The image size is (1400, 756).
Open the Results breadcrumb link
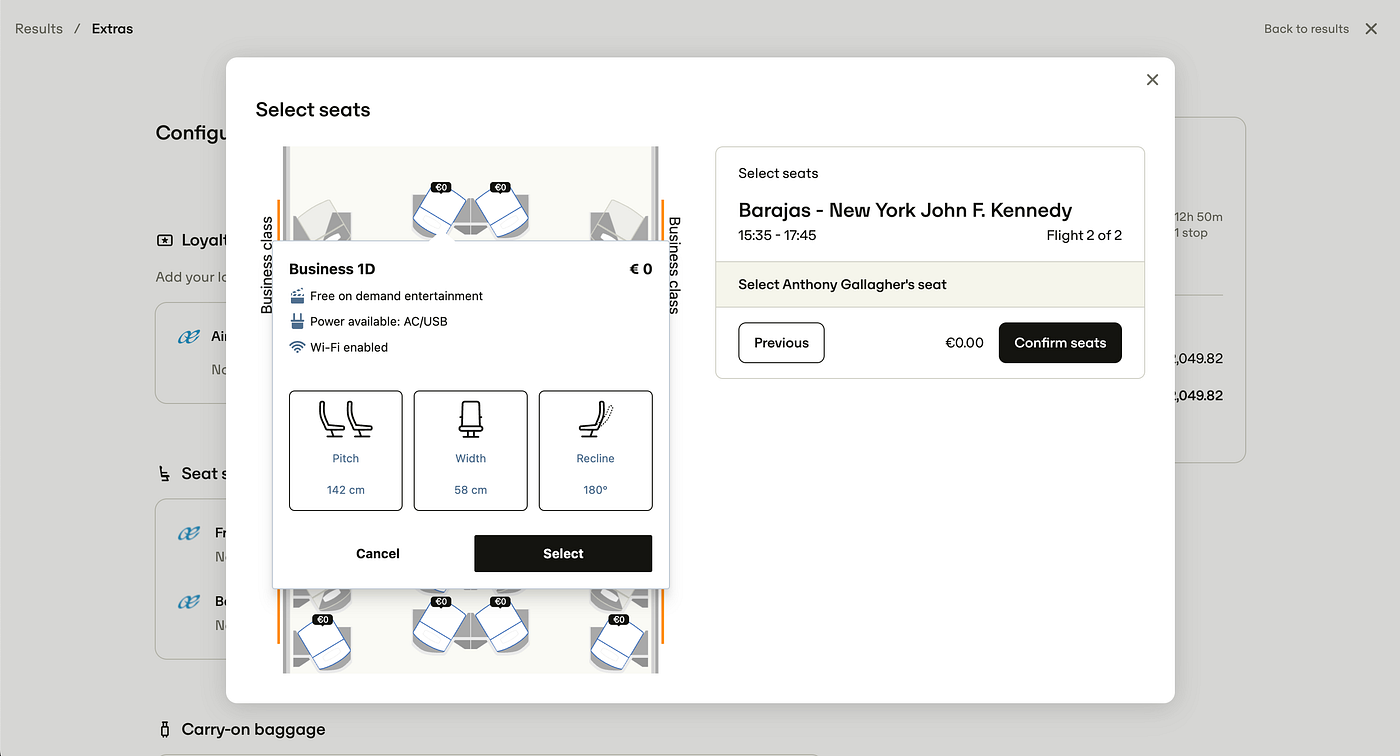39,29
